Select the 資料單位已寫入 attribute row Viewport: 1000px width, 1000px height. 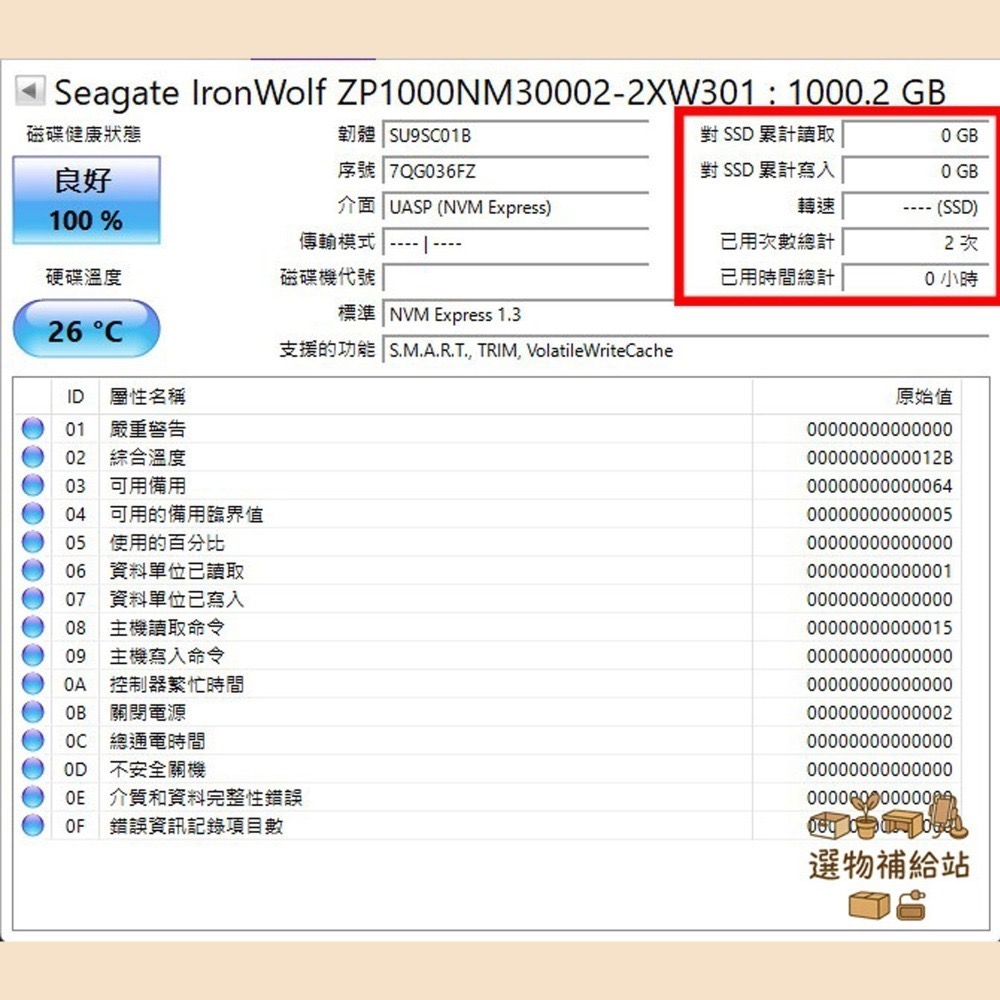[x=488, y=599]
